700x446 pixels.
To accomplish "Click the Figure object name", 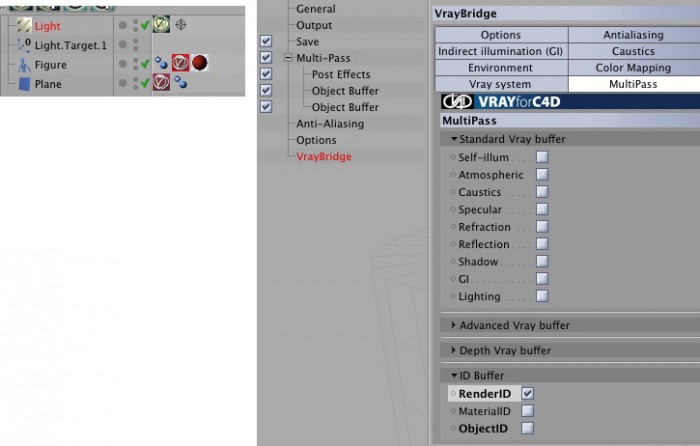I will click(x=50, y=65).
